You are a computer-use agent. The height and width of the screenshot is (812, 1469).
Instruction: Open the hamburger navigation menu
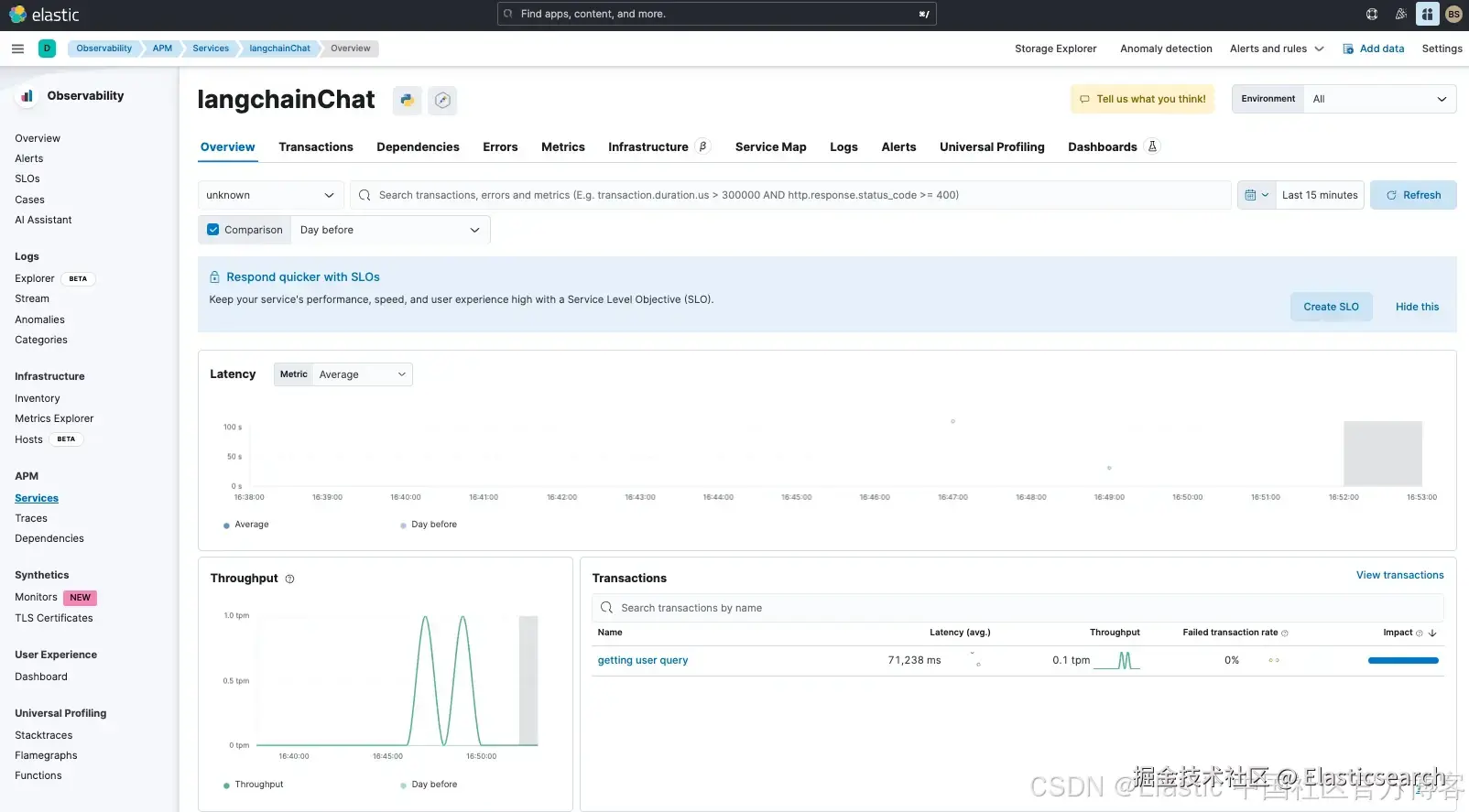click(x=17, y=49)
